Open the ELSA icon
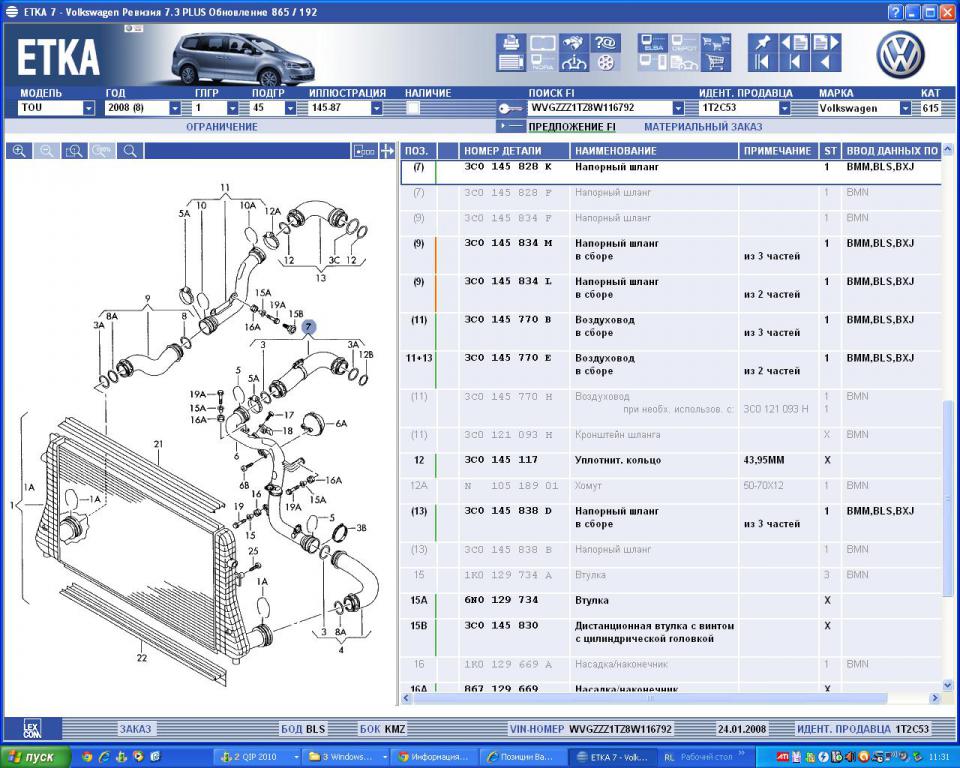 pyautogui.click(x=653, y=43)
